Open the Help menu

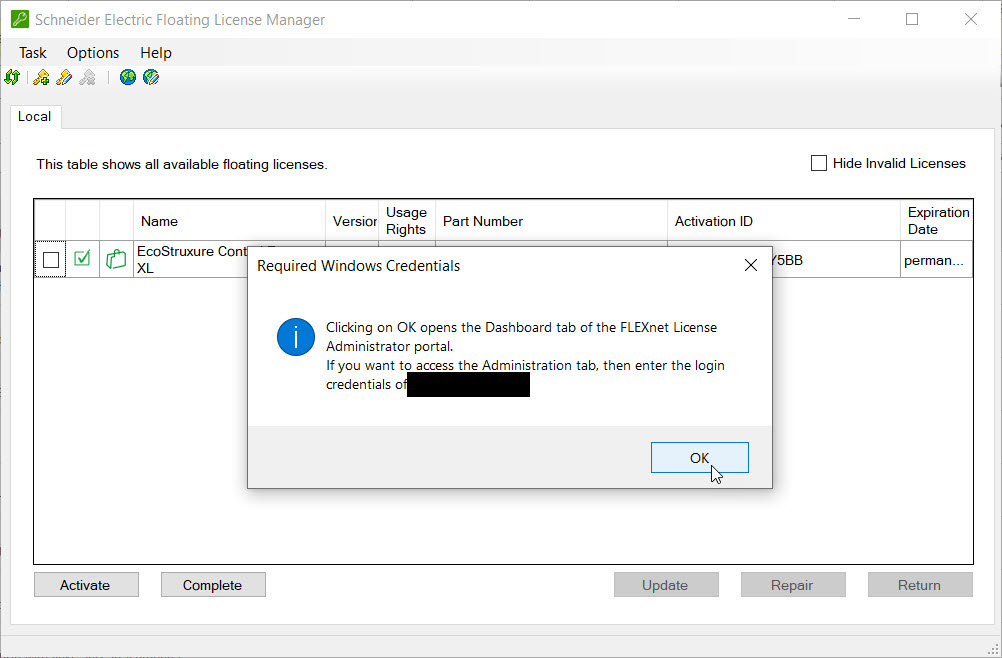point(156,52)
